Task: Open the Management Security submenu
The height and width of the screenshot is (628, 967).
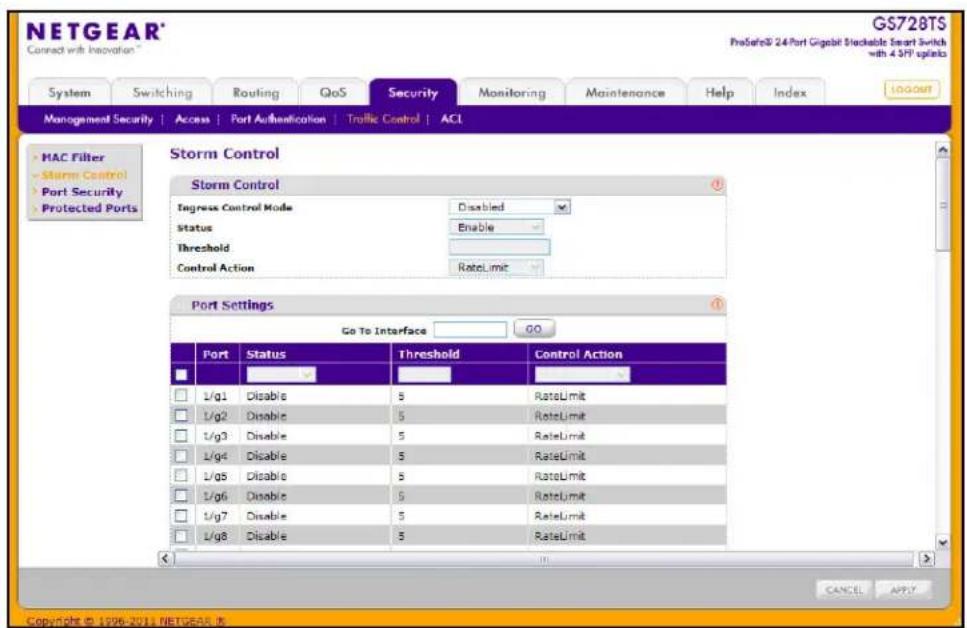Action: pos(98,119)
